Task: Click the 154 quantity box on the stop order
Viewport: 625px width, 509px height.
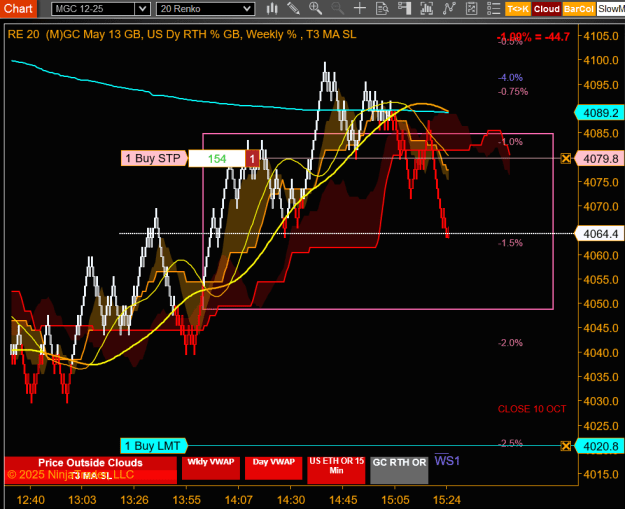Action: pos(217,159)
